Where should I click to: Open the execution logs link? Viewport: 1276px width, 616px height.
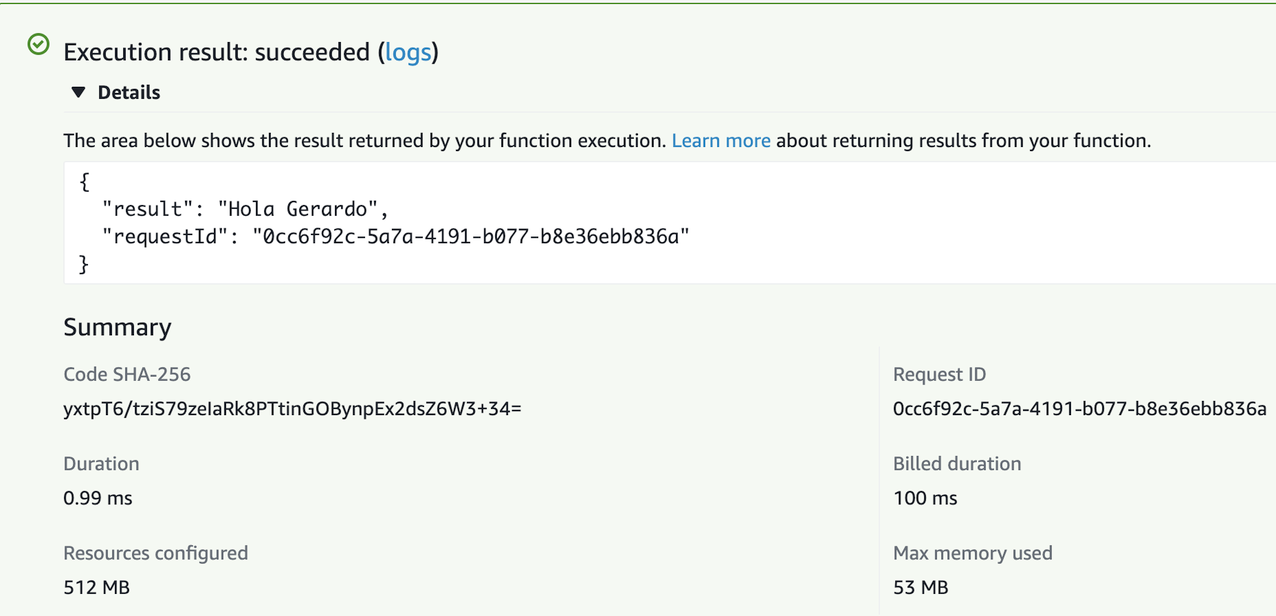[x=408, y=52]
